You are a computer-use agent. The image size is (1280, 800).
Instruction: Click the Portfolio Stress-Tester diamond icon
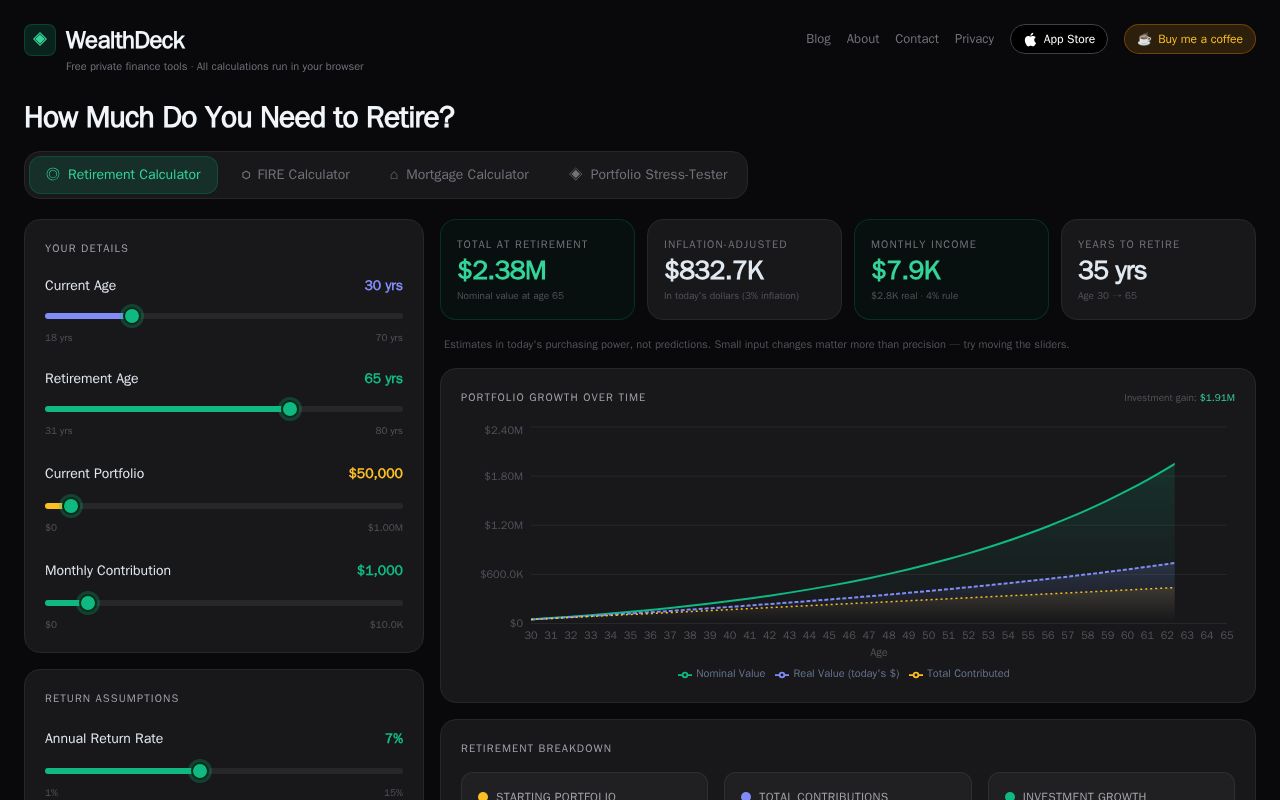click(x=576, y=174)
